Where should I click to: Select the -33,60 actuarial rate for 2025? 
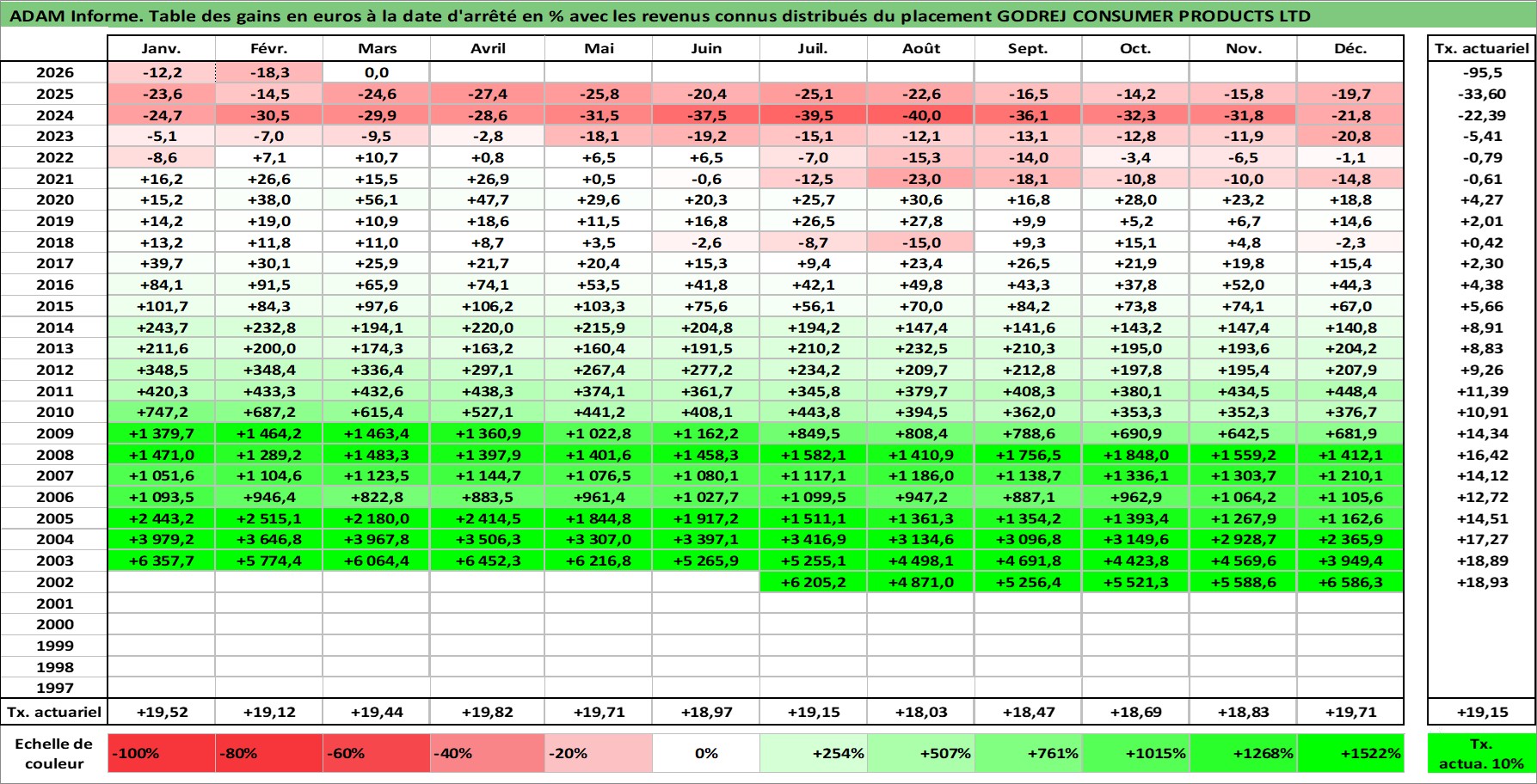point(1482,94)
